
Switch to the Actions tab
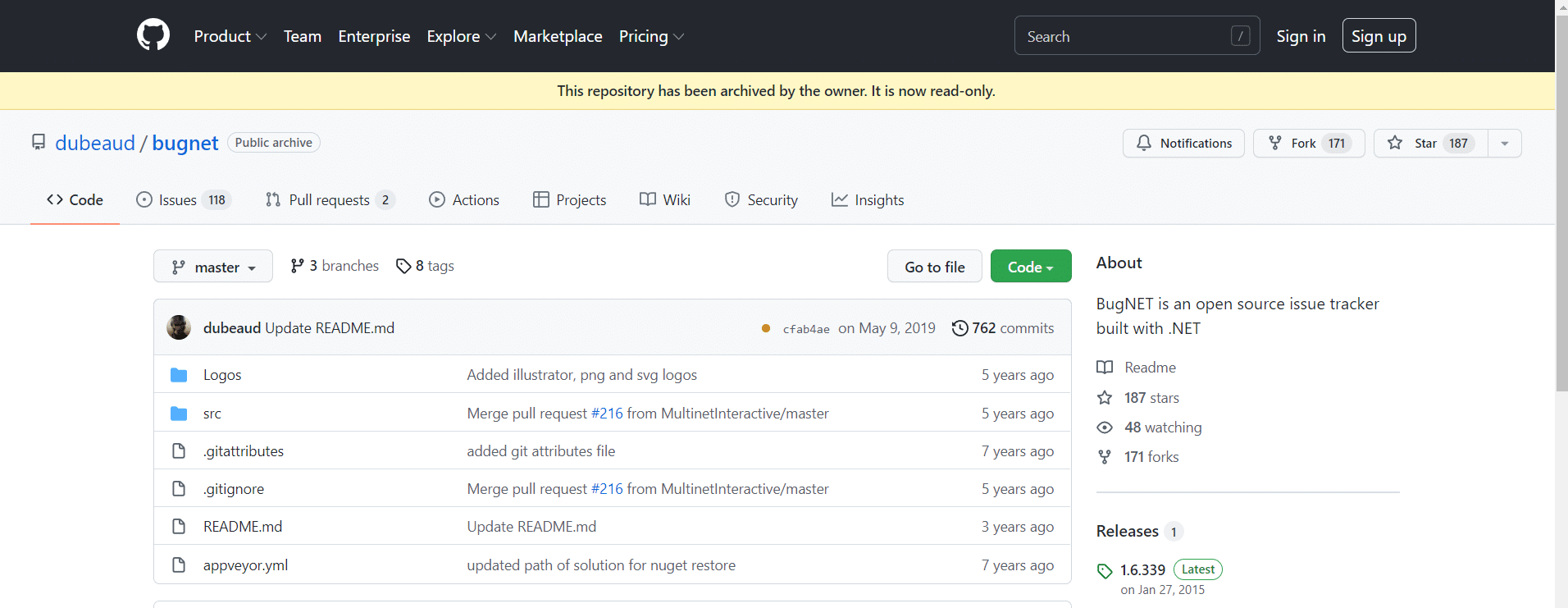tap(464, 199)
